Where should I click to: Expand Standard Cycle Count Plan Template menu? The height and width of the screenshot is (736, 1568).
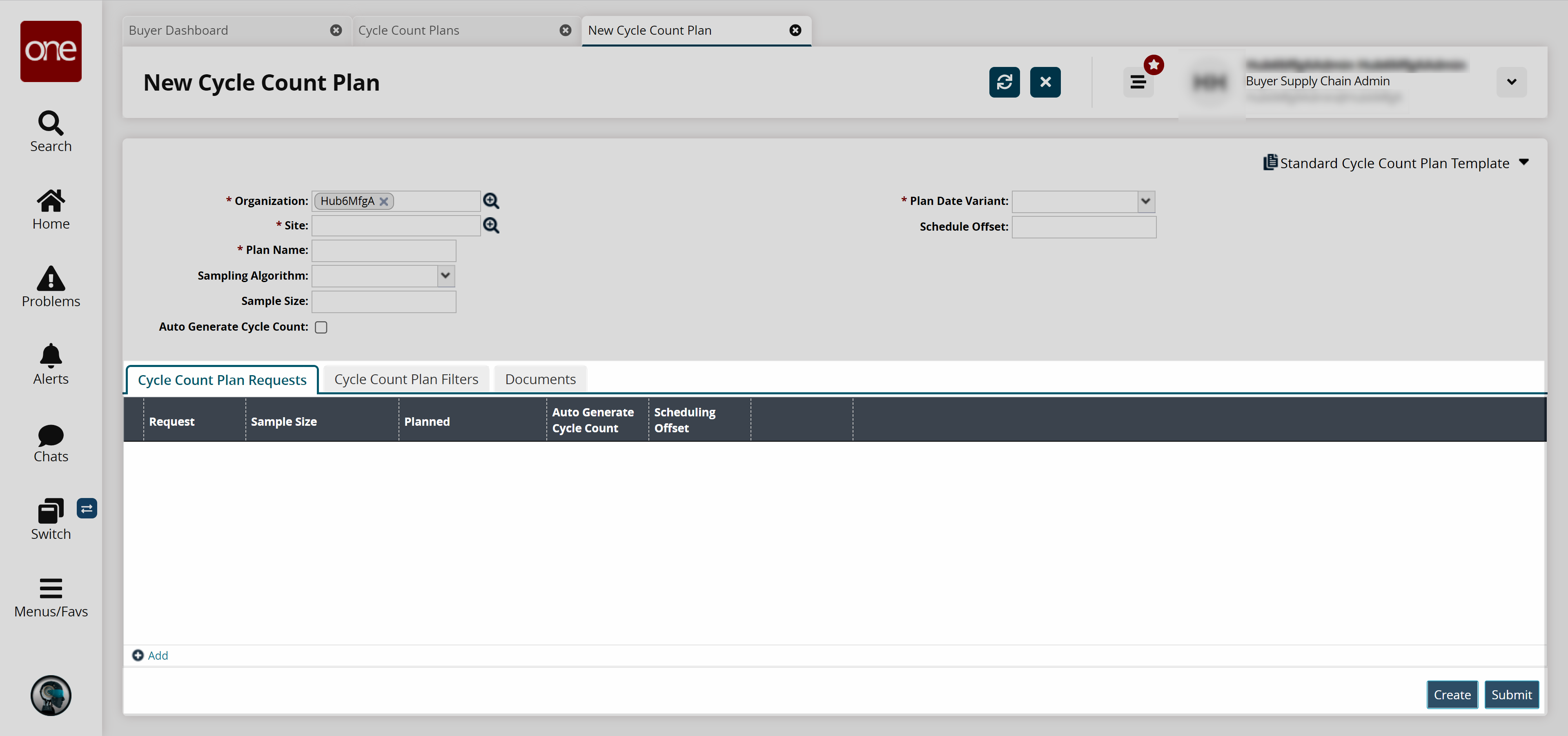1523,162
